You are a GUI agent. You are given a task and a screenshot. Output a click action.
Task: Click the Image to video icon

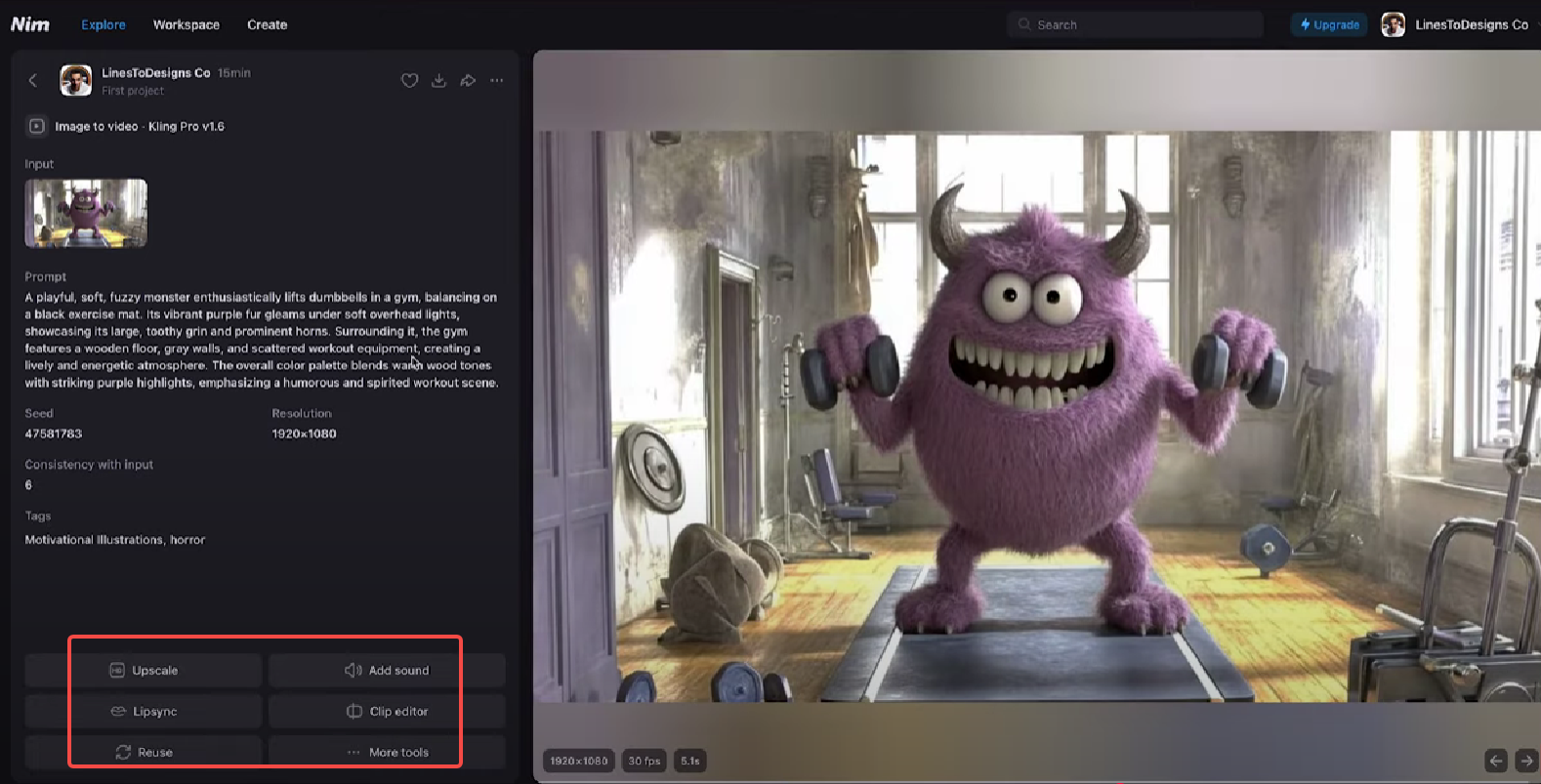[36, 126]
